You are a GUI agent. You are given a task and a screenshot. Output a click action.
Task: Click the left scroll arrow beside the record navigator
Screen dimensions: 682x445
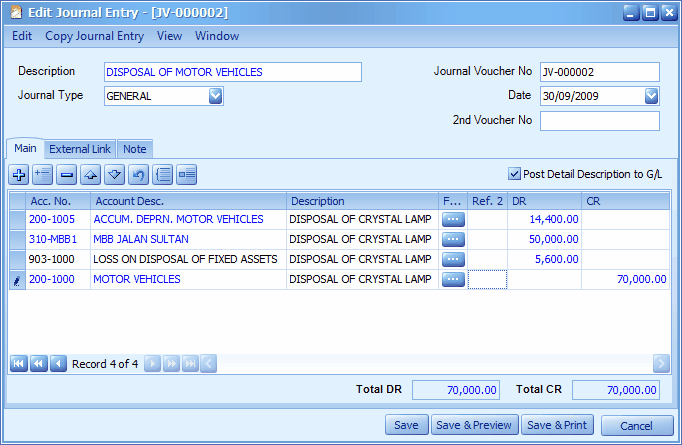209,363
